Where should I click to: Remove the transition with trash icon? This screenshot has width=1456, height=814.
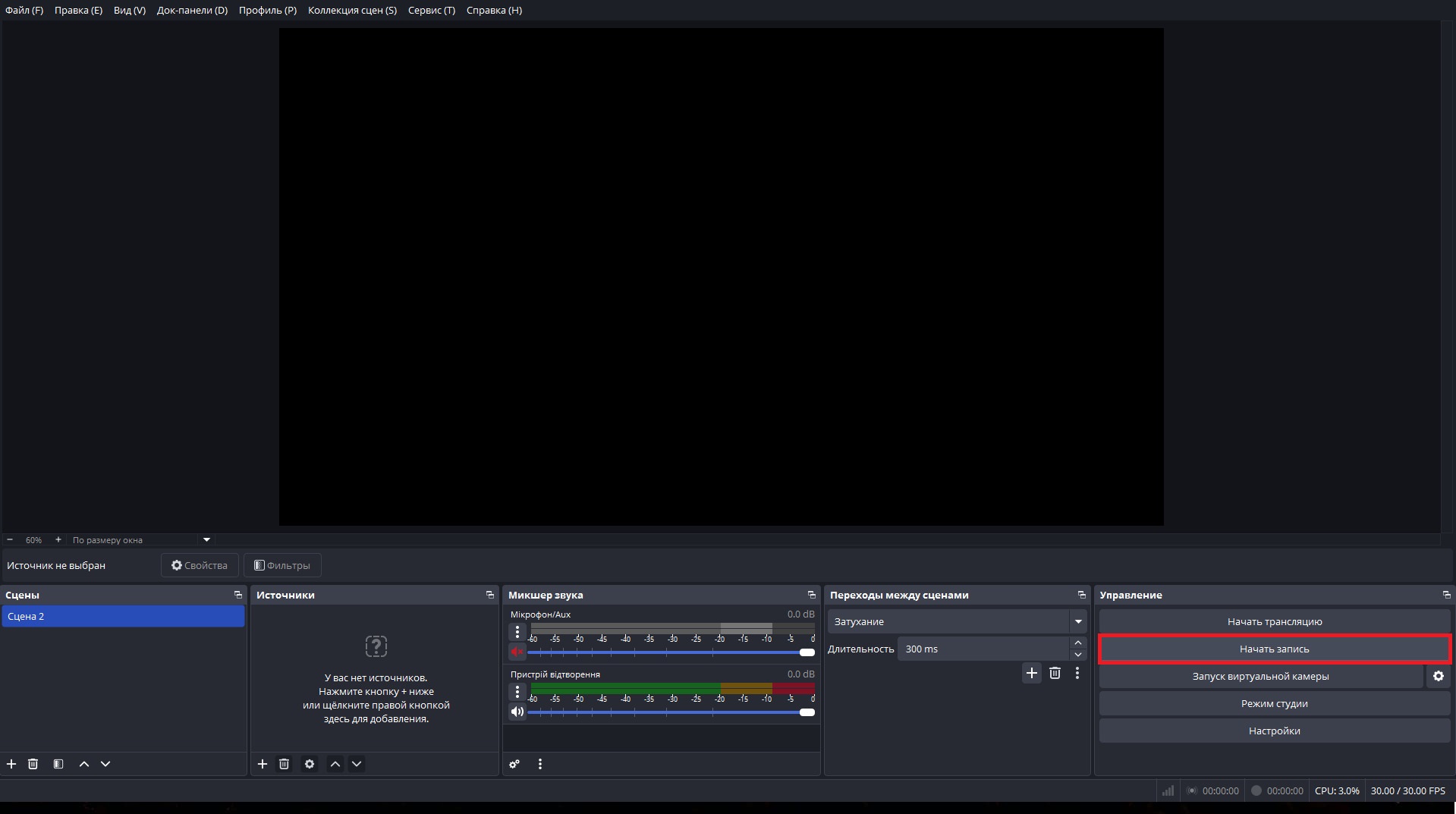(x=1055, y=673)
